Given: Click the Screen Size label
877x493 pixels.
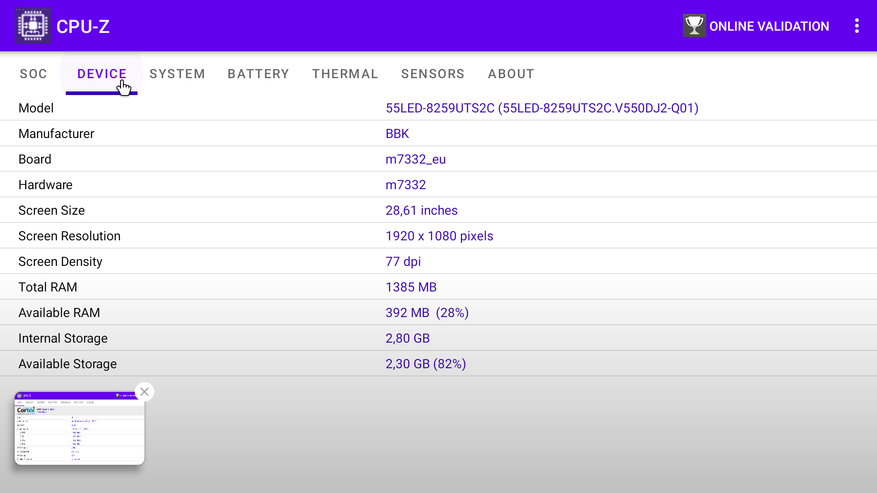Looking at the screenshot, I should (51, 210).
